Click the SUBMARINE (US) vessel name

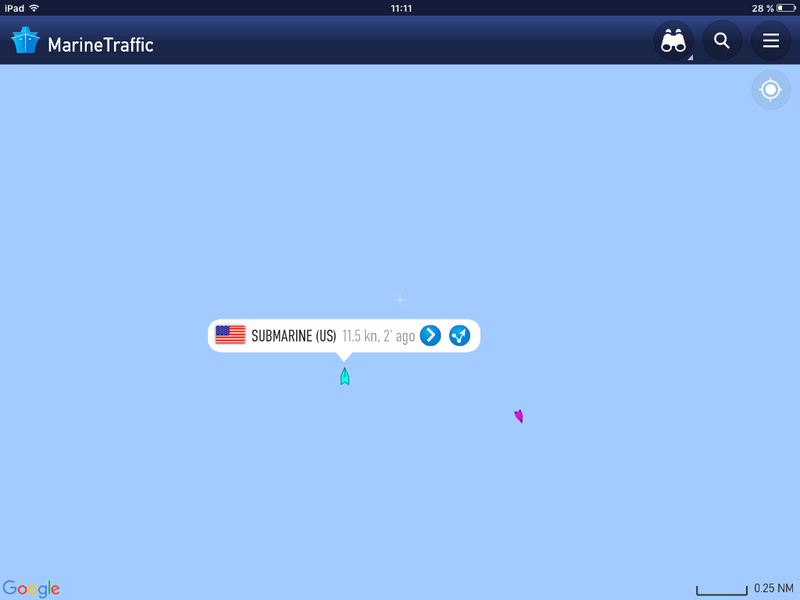coord(294,336)
